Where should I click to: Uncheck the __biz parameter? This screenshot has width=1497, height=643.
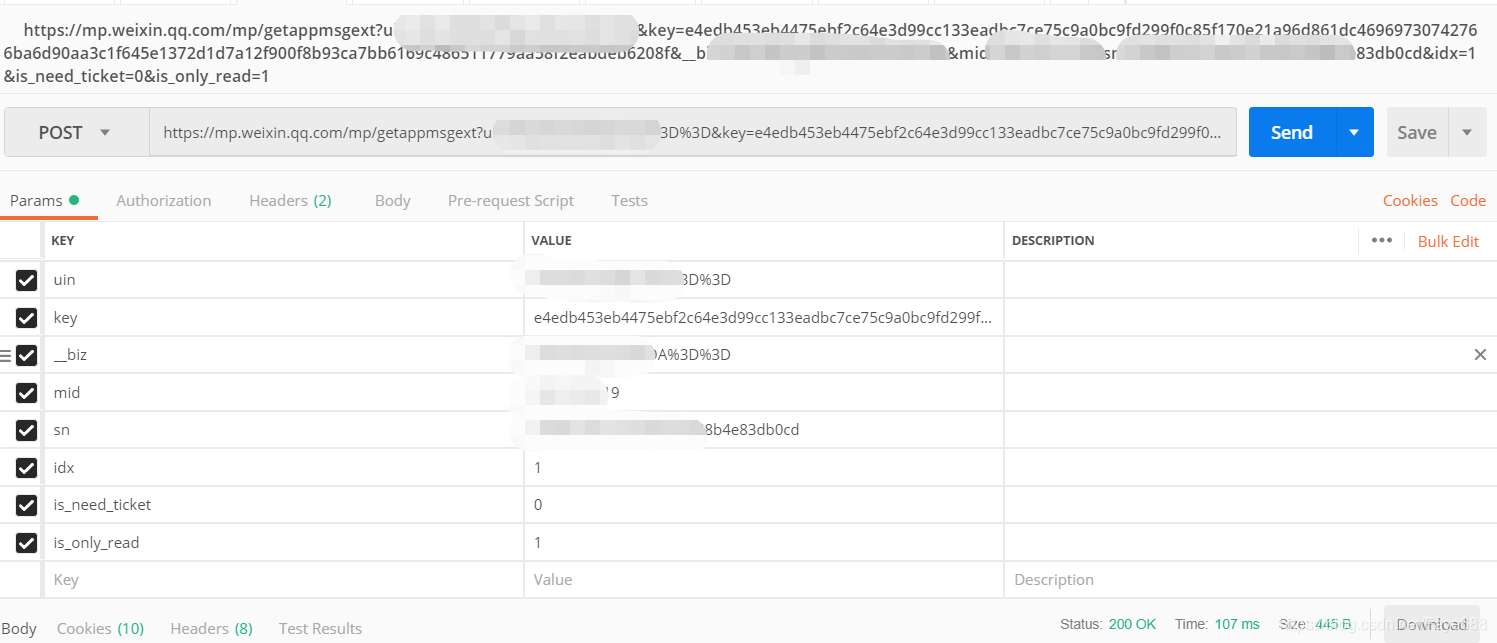26,355
